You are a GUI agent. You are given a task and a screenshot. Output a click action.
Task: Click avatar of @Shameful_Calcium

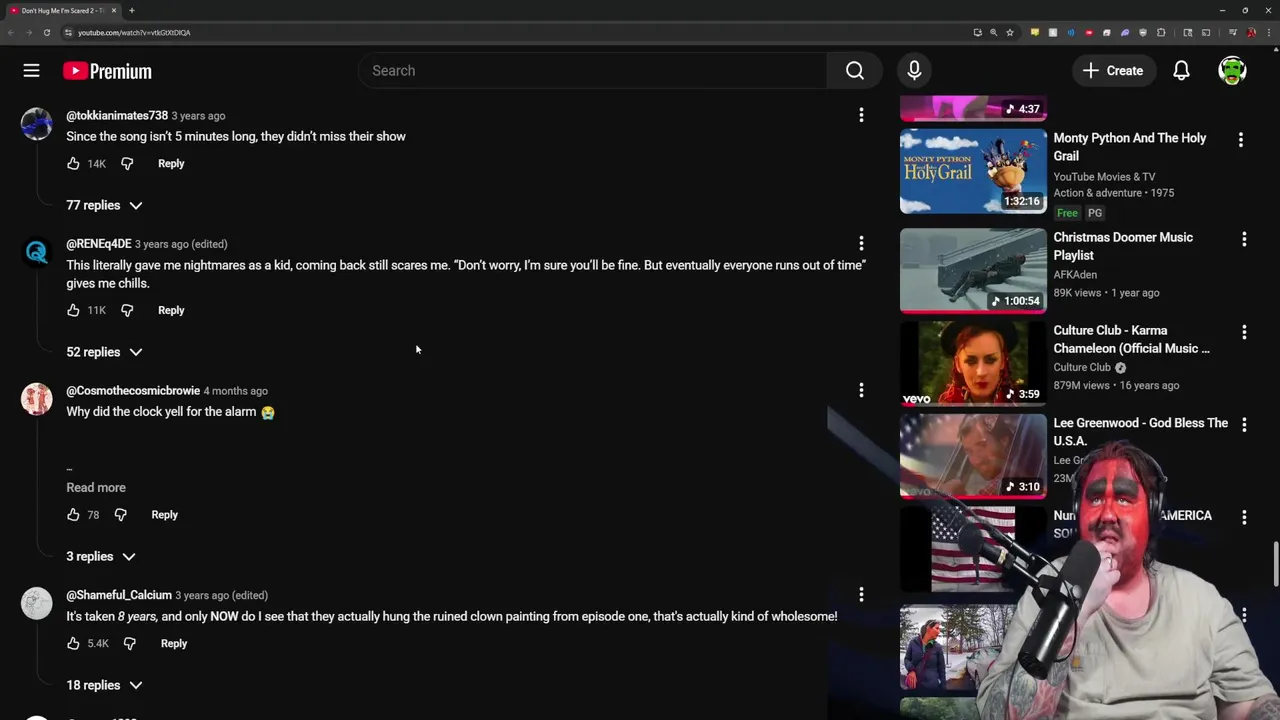36,603
